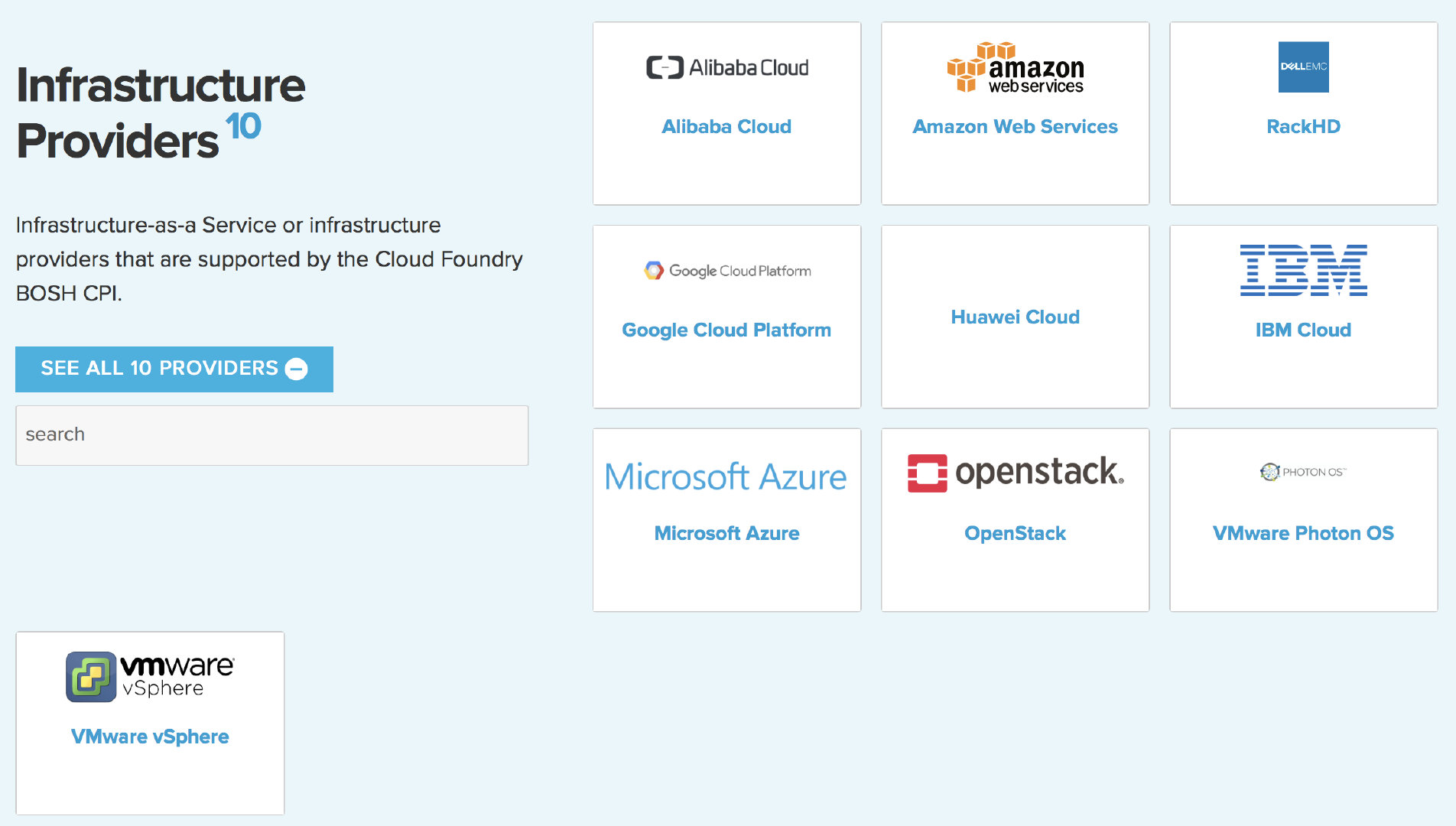Select the Huawei Cloud link
1456x826 pixels.
[x=1015, y=317]
